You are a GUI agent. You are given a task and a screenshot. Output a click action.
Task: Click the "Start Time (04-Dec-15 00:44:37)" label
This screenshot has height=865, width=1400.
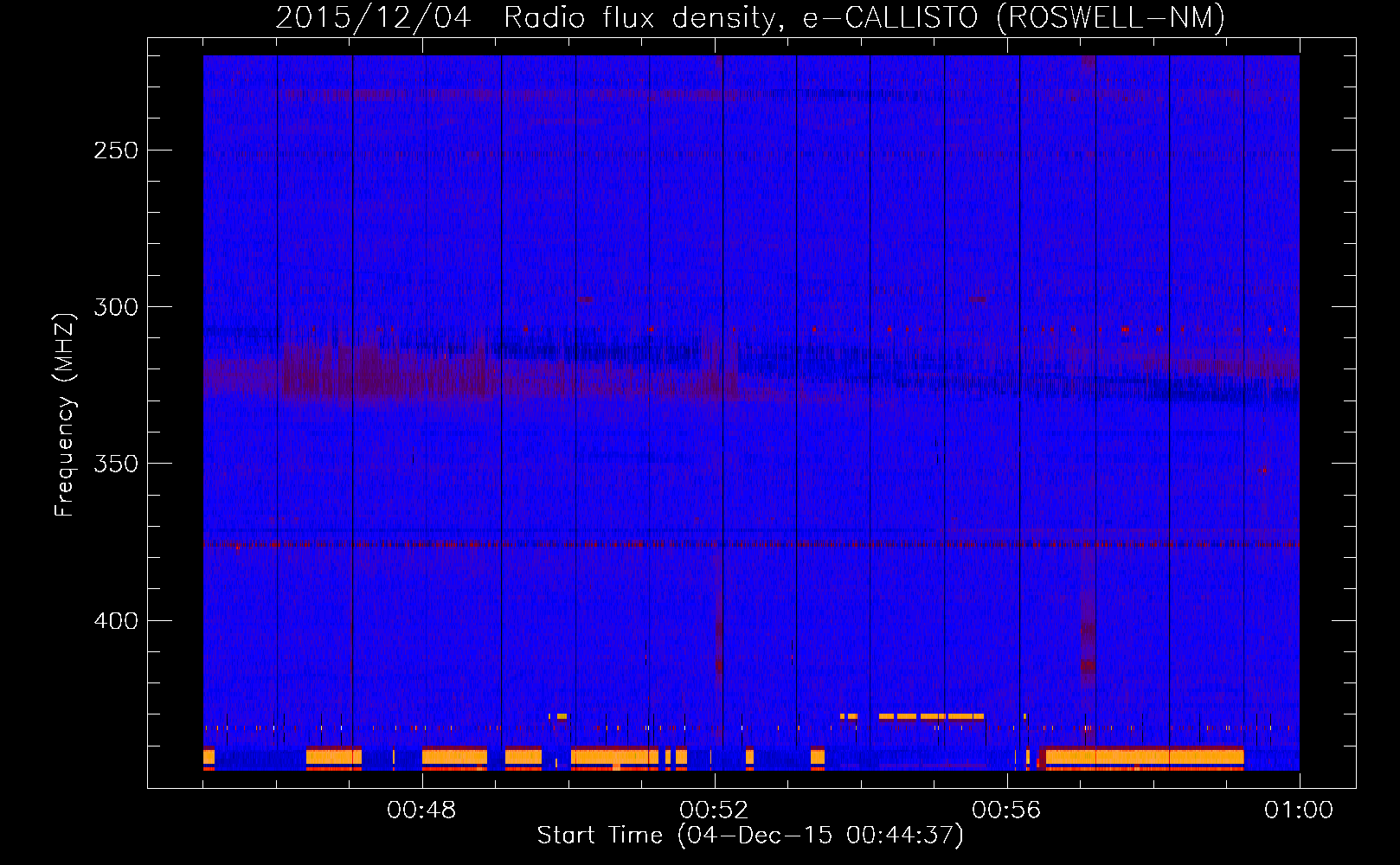750,836
